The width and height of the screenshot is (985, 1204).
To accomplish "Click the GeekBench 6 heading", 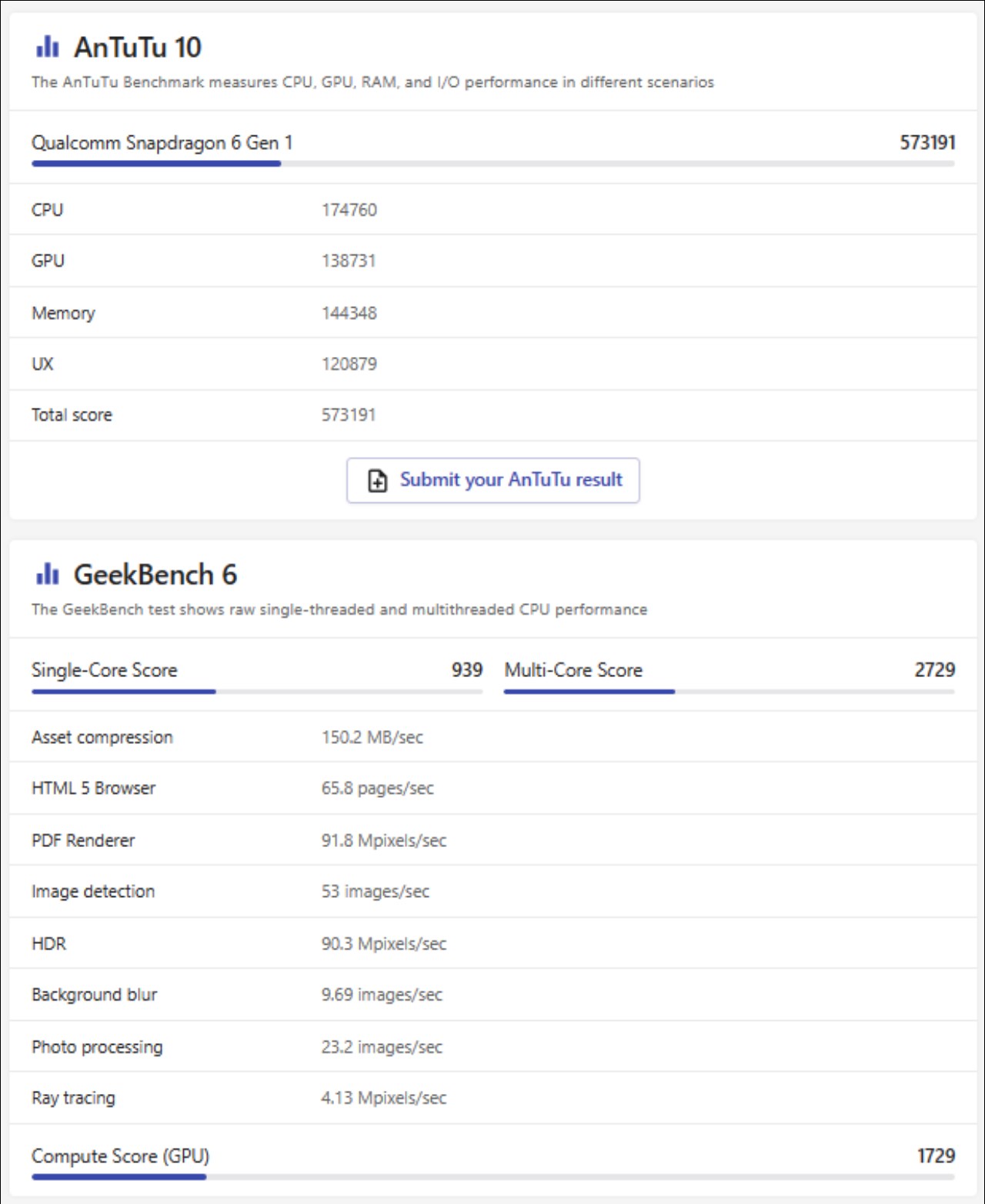I will [155, 575].
